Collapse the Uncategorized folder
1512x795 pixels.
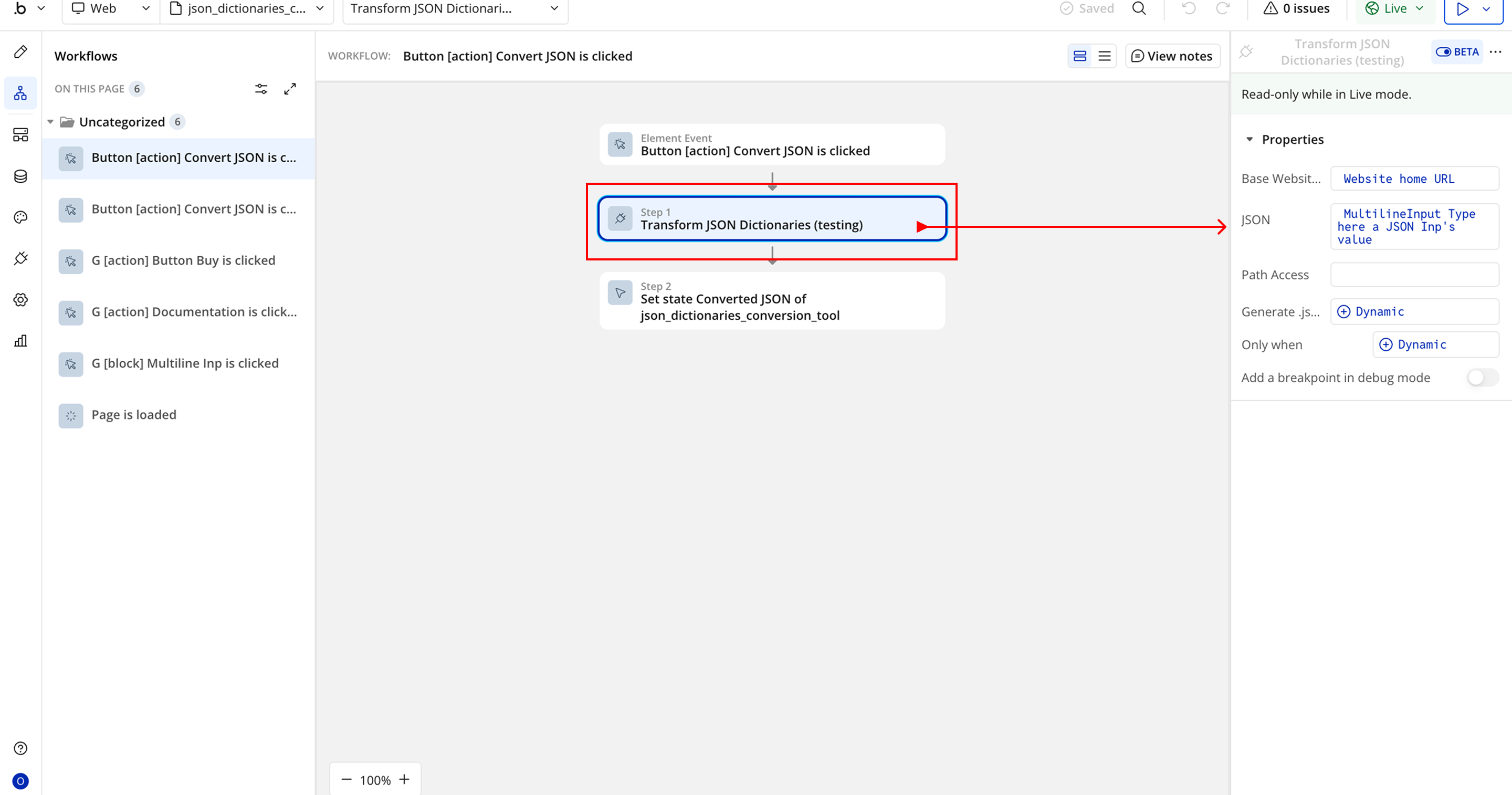point(50,121)
